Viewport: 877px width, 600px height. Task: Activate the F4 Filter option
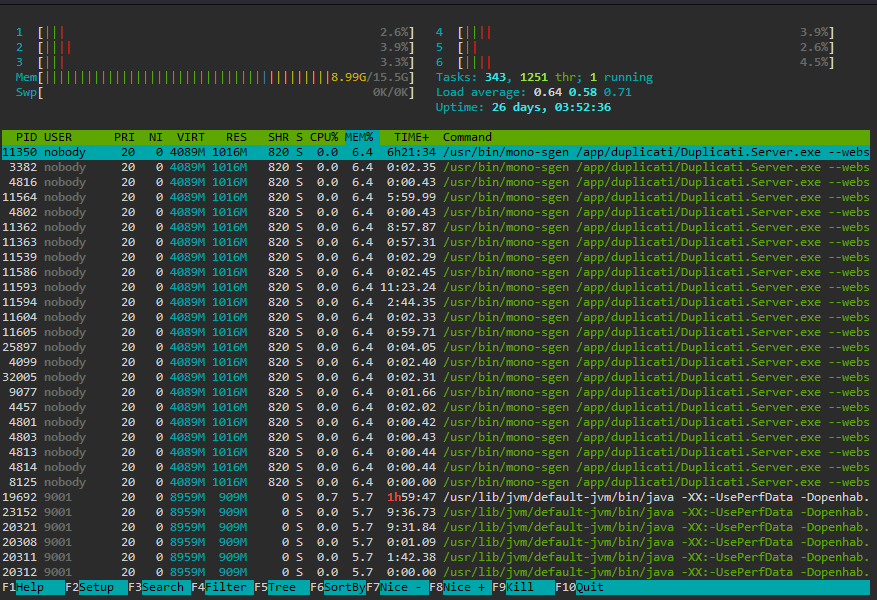coord(222,587)
